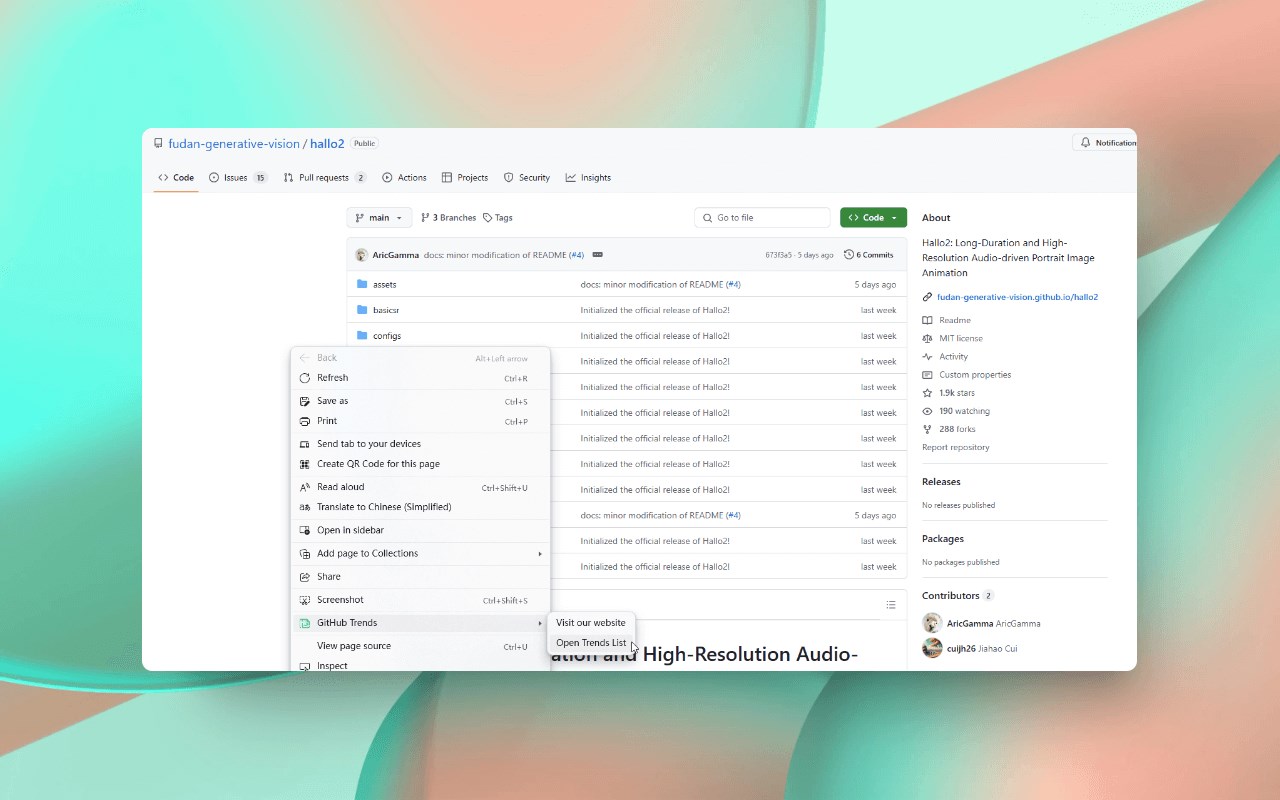The image size is (1280, 800).
Task: Click the assets folder icon
Action: [362, 285]
